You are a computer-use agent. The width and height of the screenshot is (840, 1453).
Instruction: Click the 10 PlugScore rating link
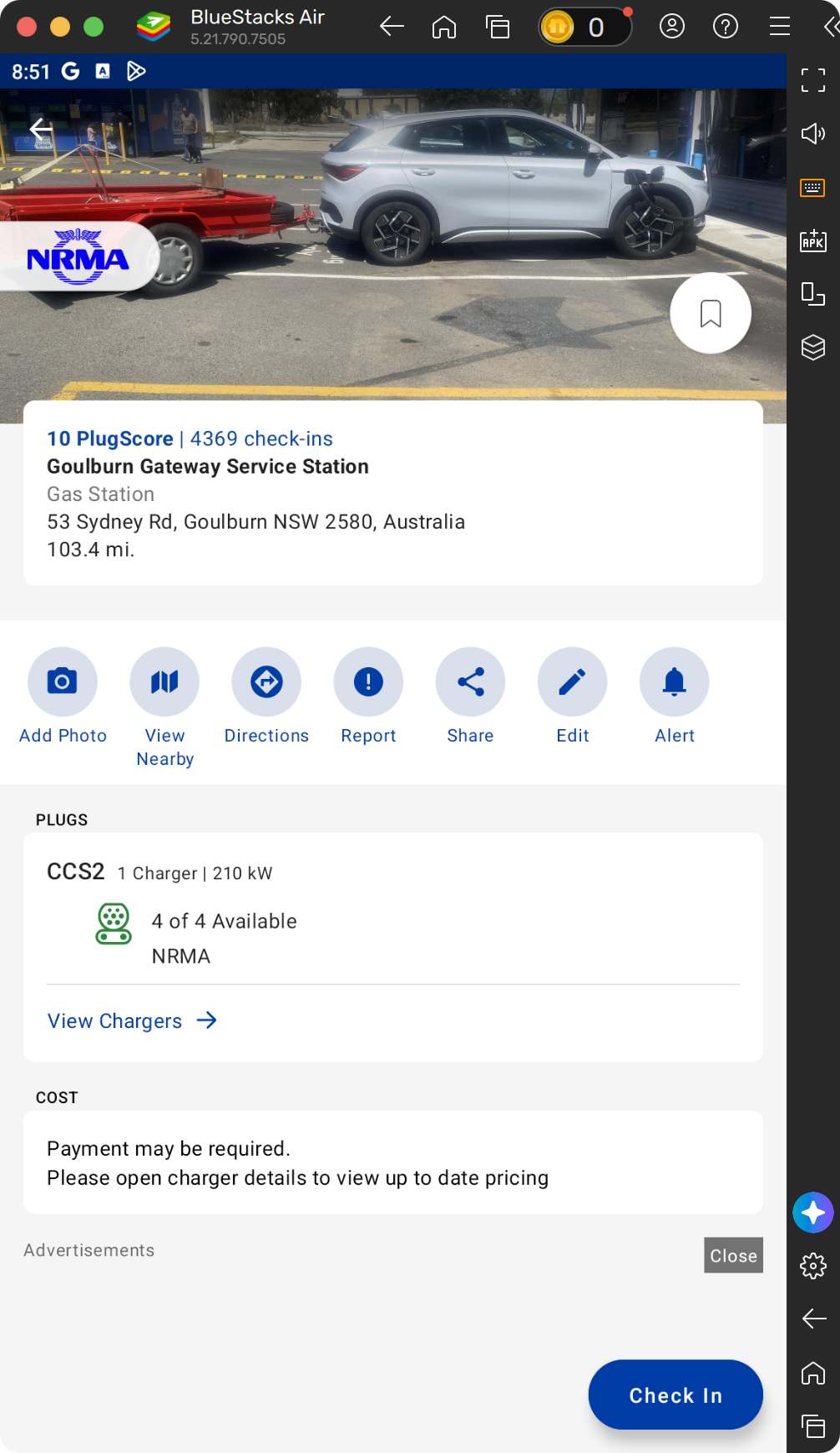[109, 438]
